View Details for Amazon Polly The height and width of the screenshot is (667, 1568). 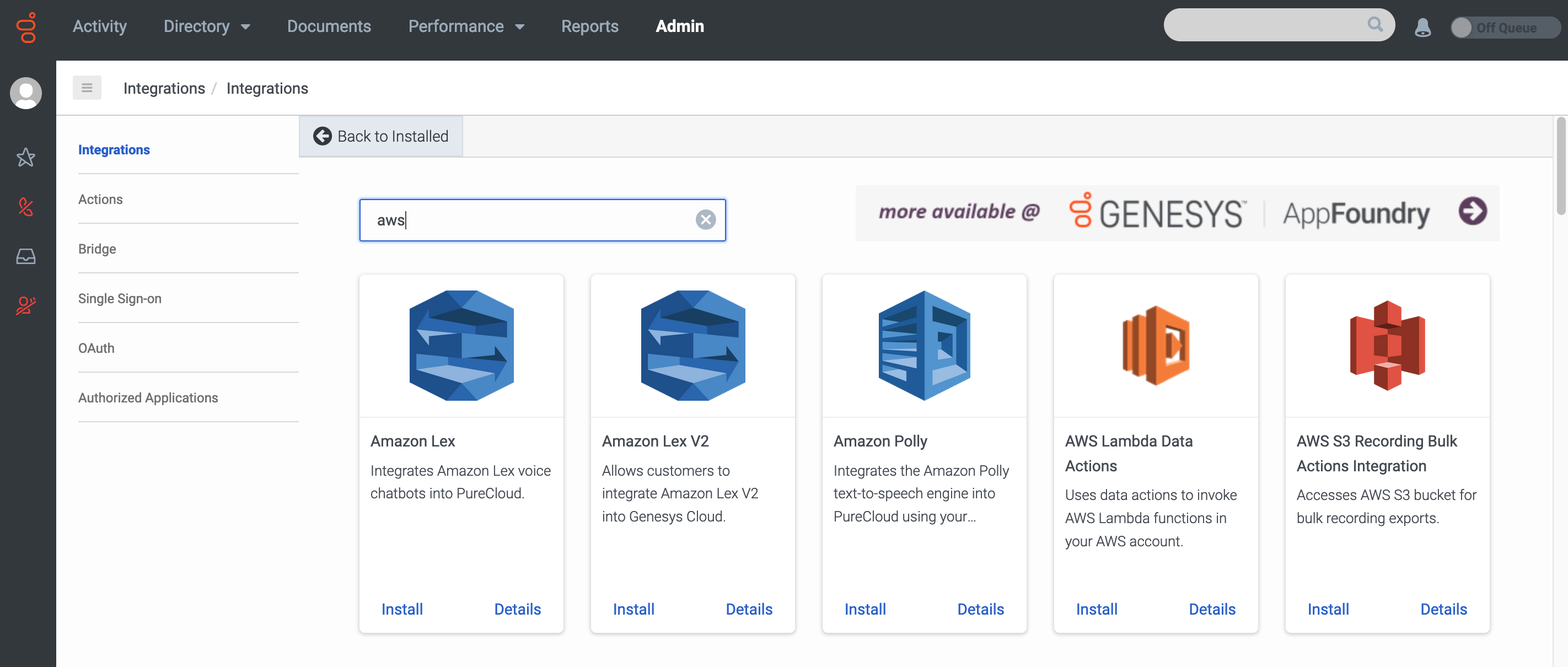point(980,609)
